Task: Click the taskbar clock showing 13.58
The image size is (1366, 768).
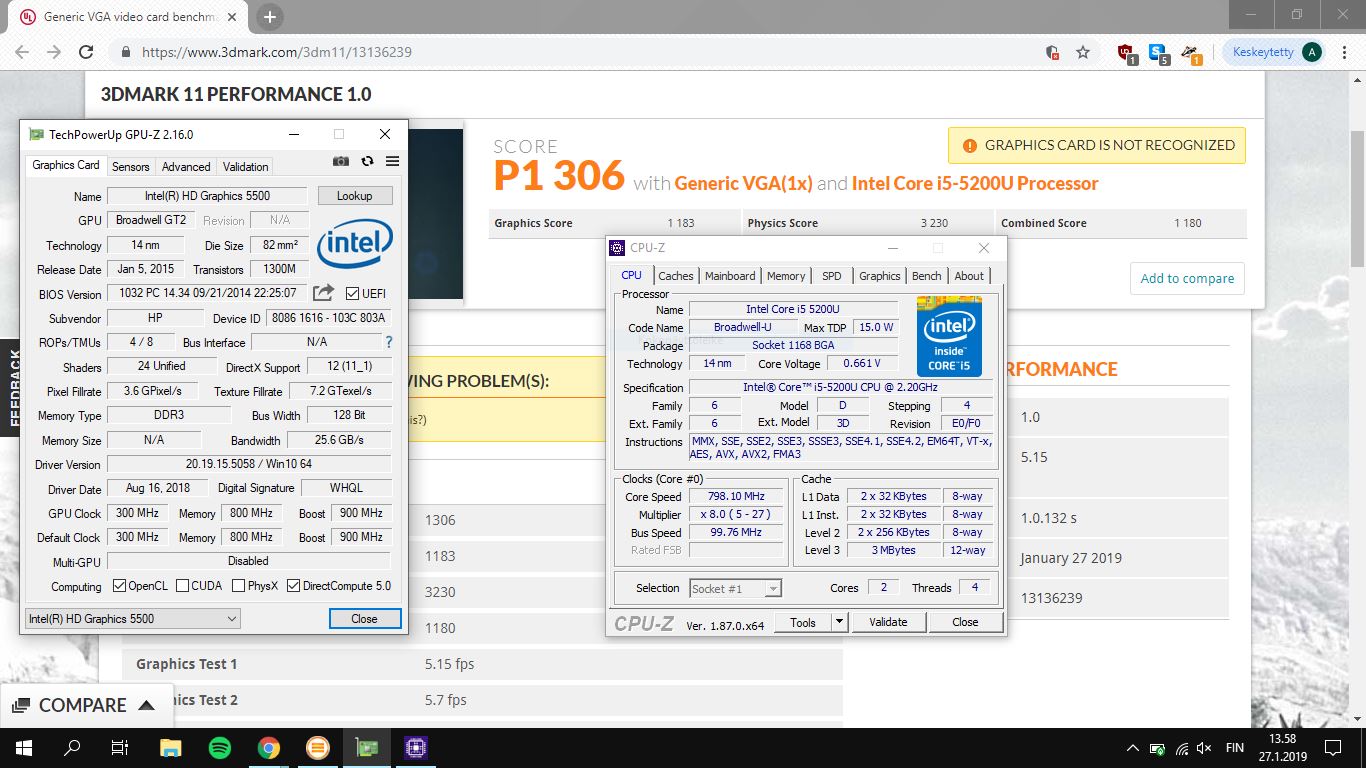Action: (1282, 747)
